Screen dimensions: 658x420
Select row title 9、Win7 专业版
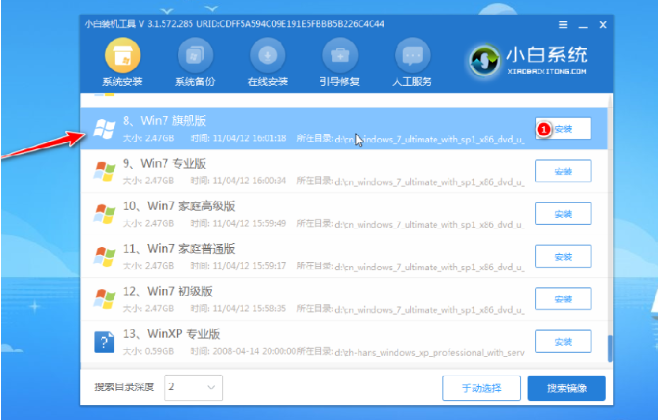[x=164, y=163]
